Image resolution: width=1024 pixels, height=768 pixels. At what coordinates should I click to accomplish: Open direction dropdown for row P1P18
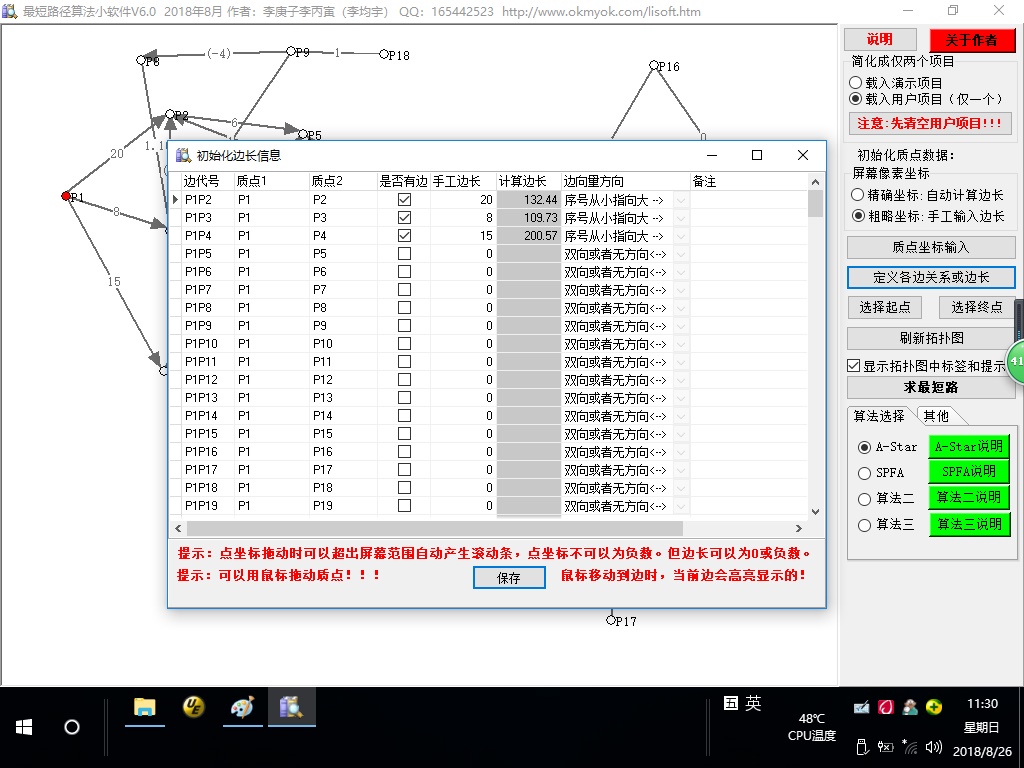point(681,488)
